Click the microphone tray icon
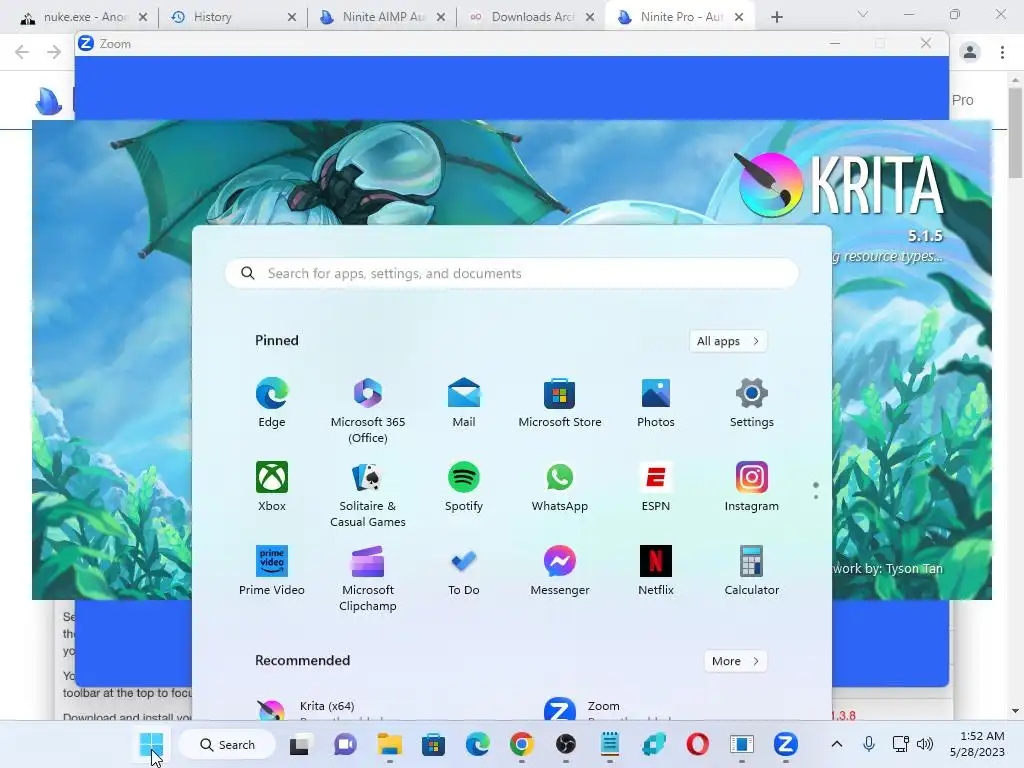The image size is (1024, 768). 869,744
